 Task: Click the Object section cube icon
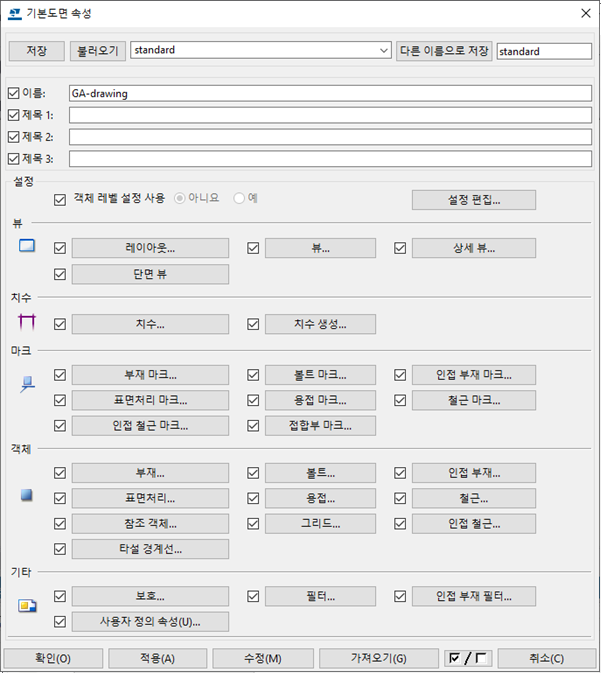pyautogui.click(x=27, y=495)
